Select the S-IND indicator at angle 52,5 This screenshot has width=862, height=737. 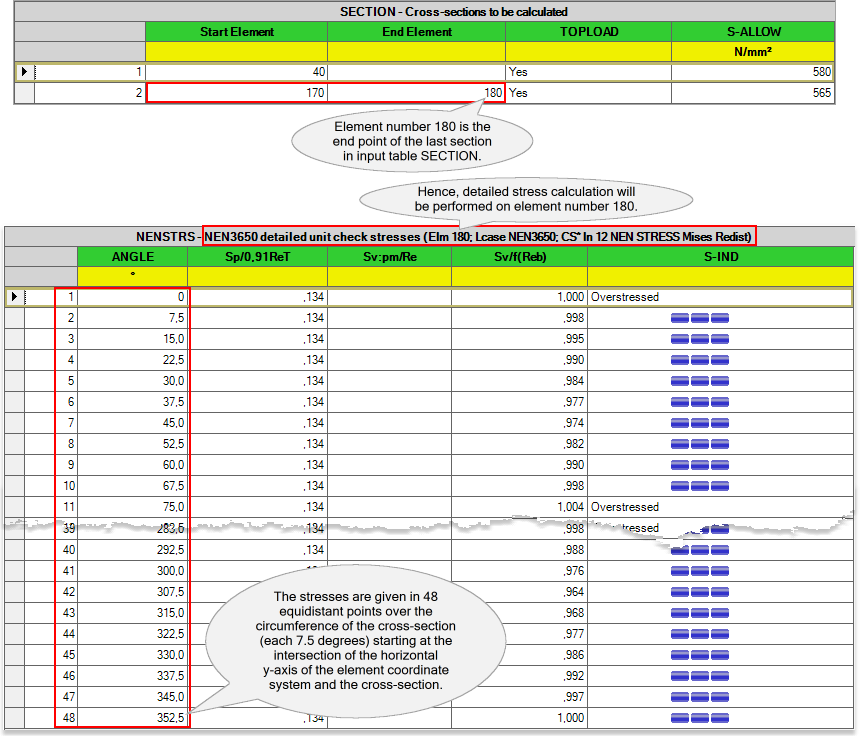(x=699, y=444)
